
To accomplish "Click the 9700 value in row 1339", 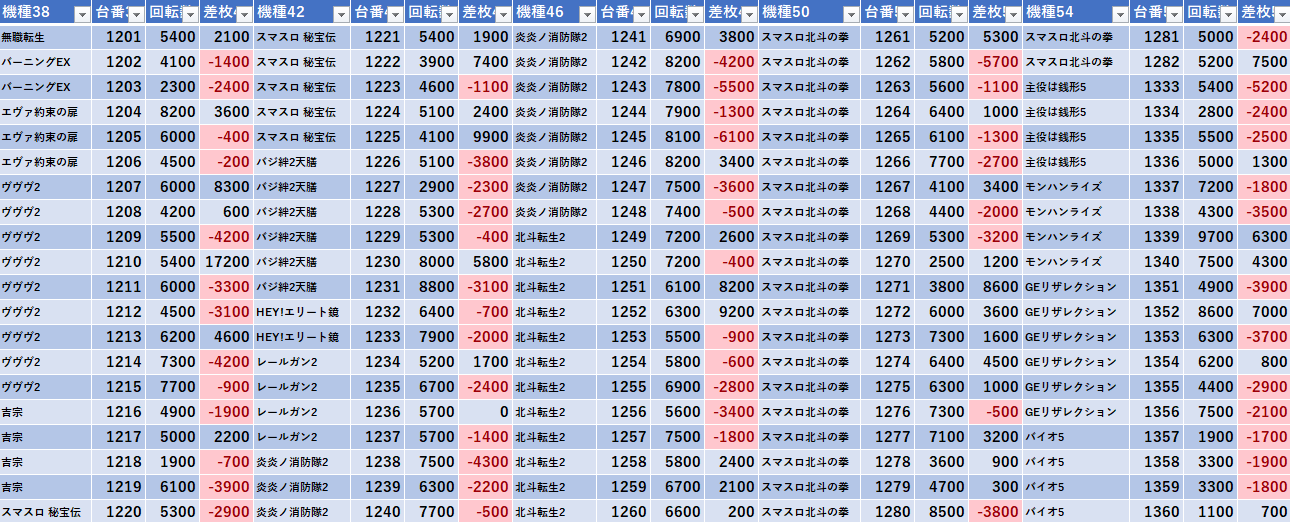I will pyautogui.click(x=1210, y=237).
